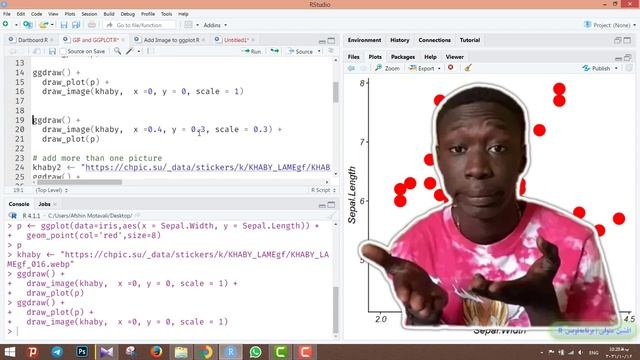Screen dimensions: 640x360
Task: Select the Console tab
Action: click(x=19, y=204)
